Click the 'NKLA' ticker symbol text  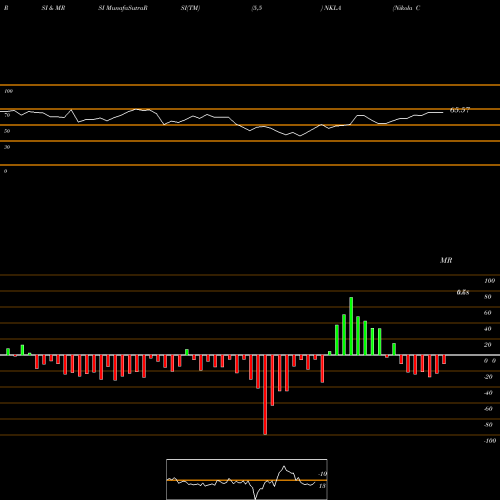[x=332, y=8]
